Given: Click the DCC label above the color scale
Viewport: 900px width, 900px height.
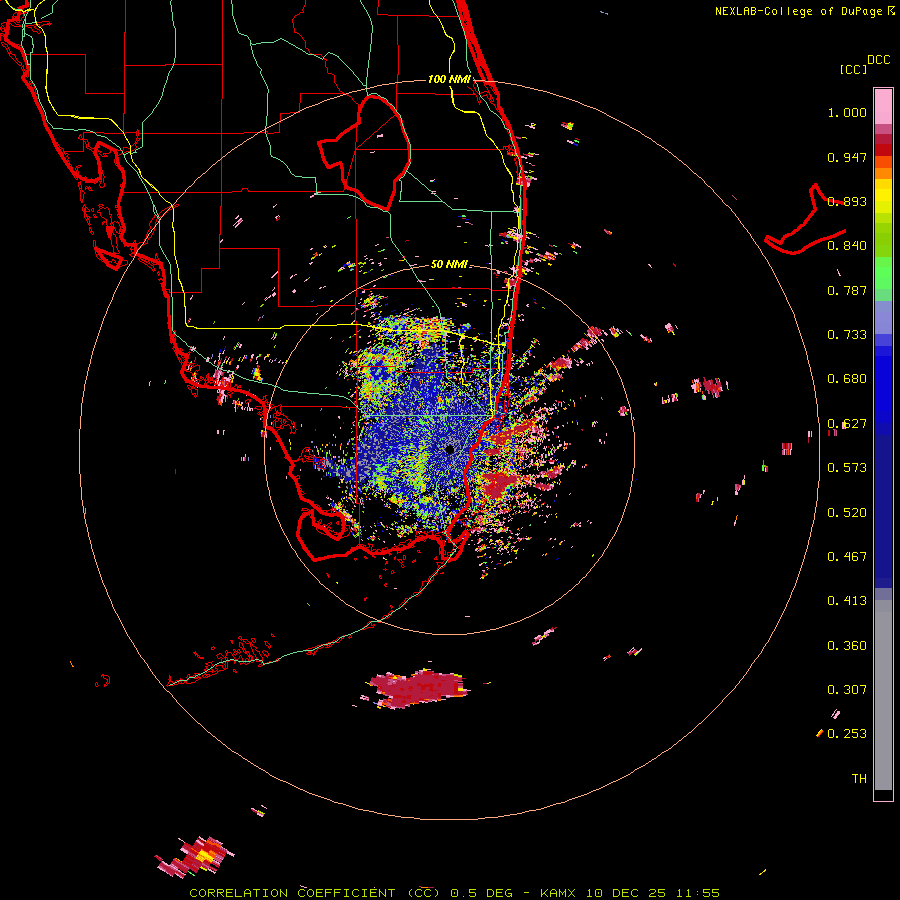Looking at the screenshot, I should (x=879, y=60).
